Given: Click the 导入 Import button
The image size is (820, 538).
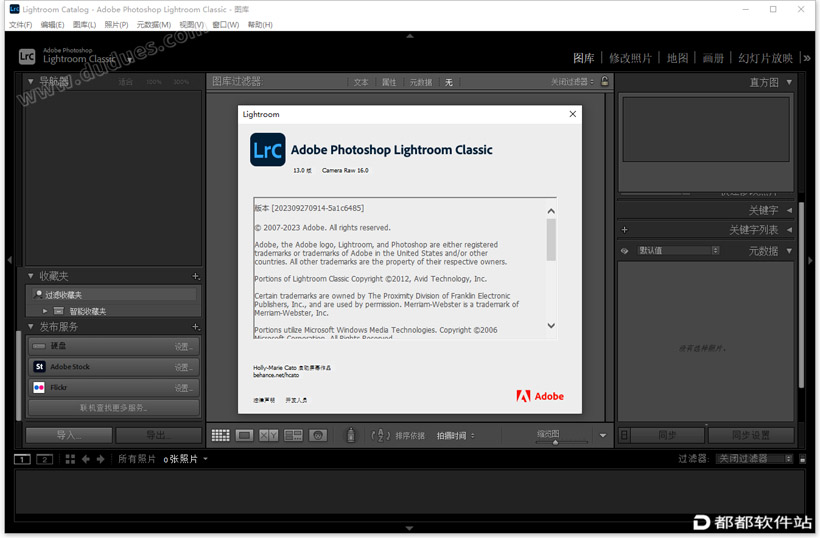Looking at the screenshot, I should [69, 435].
